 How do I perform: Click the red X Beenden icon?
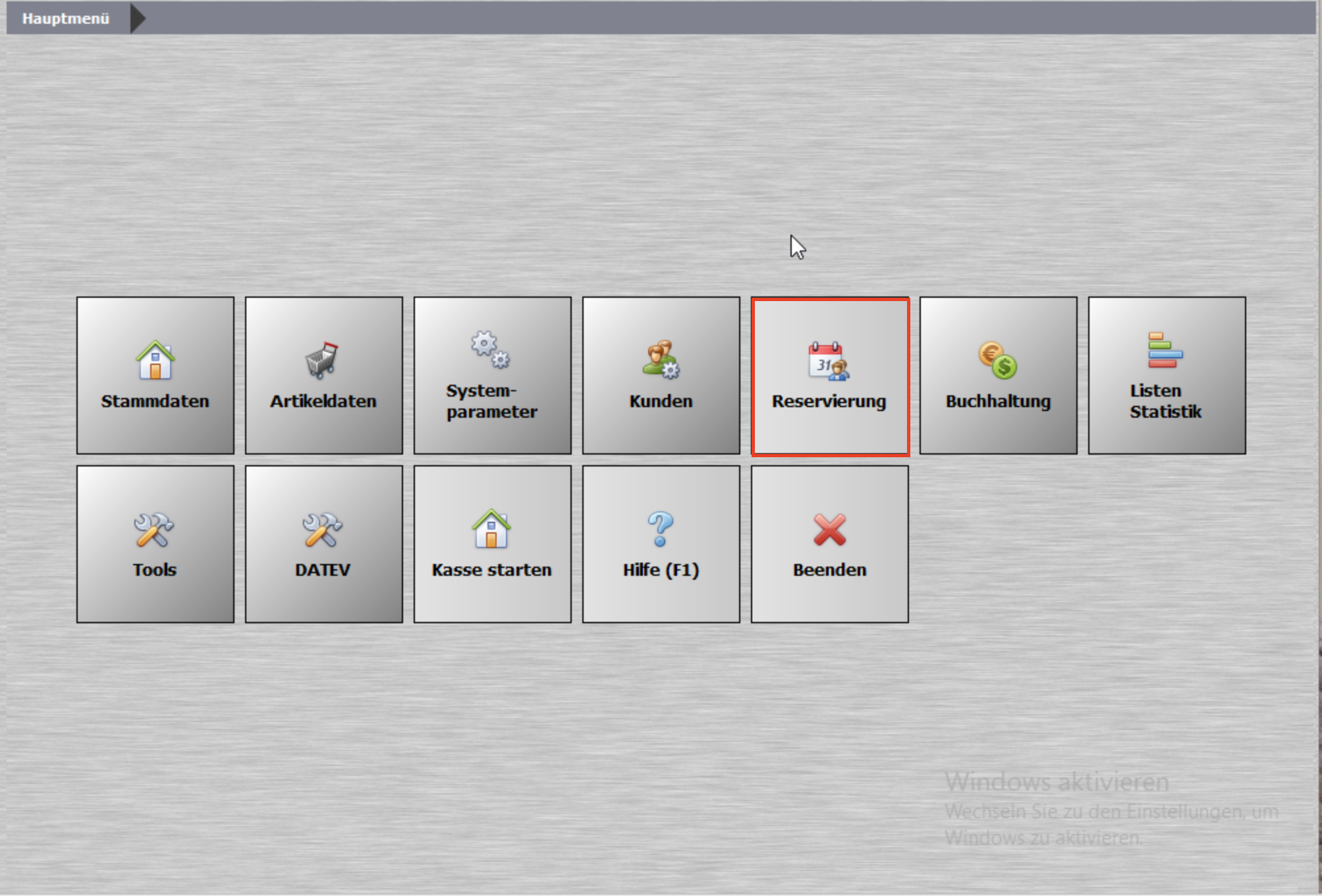829,530
